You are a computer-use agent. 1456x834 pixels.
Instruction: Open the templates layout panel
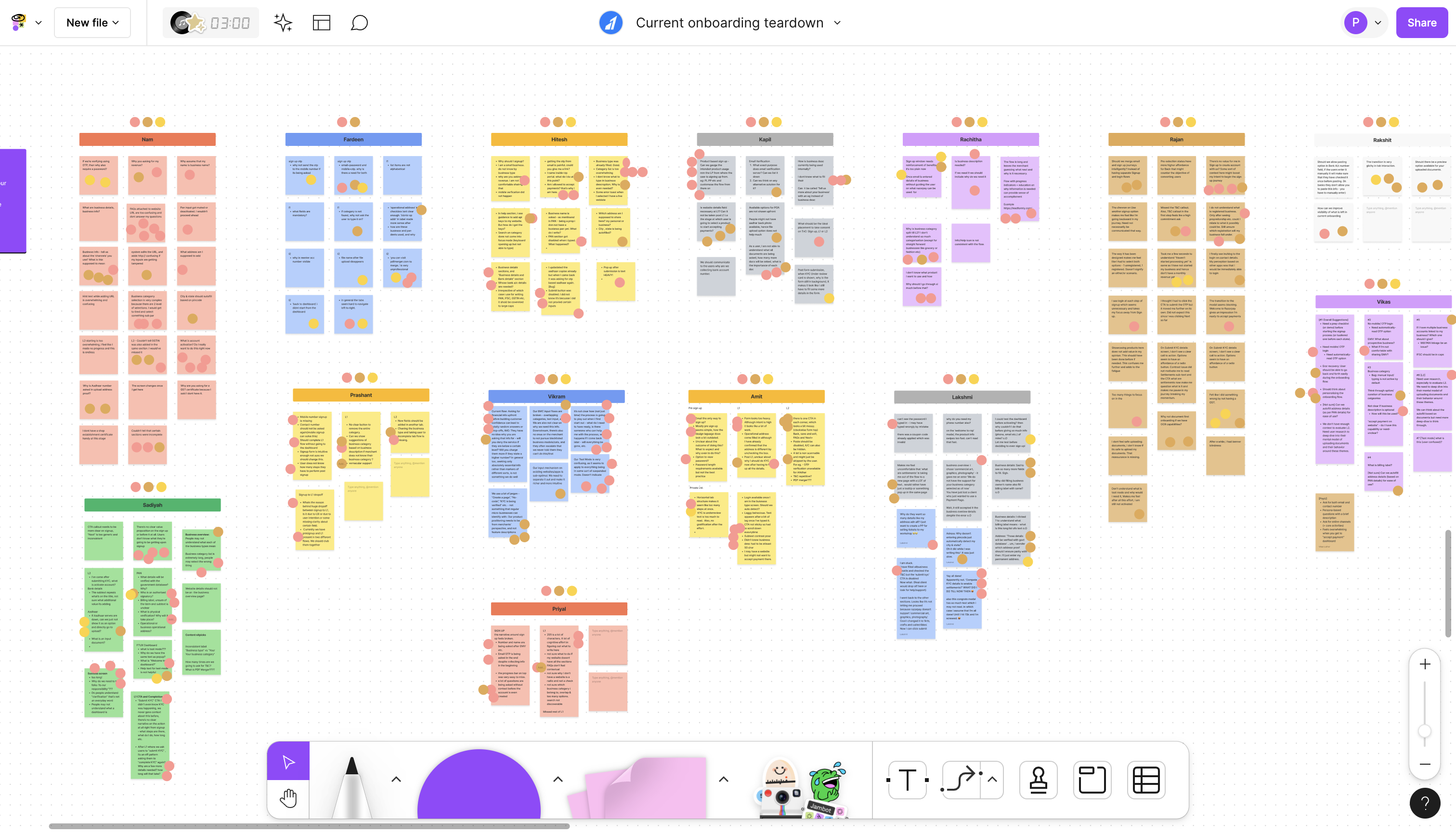point(321,23)
